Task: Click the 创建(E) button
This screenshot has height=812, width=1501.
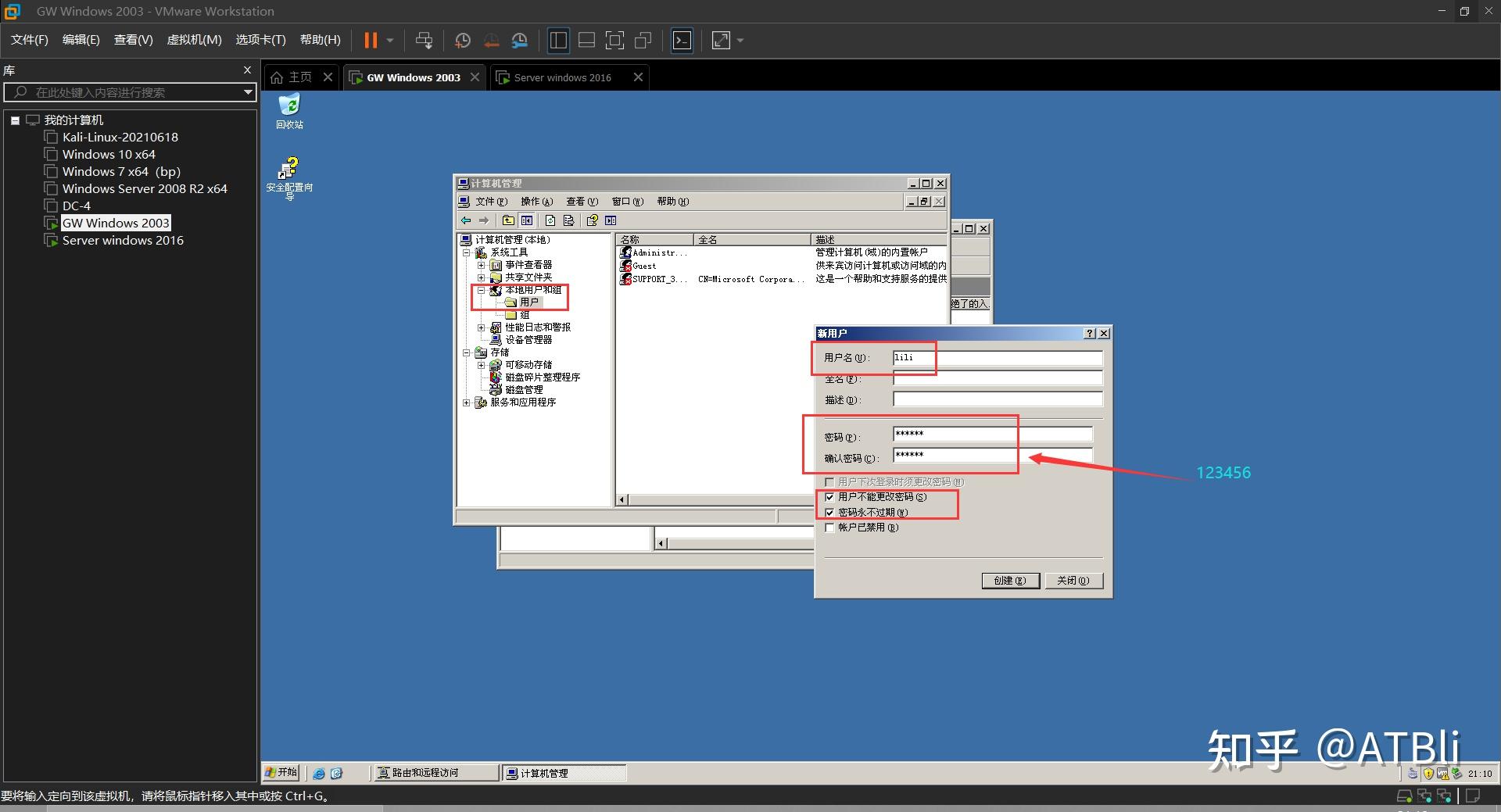Action: [1010, 581]
